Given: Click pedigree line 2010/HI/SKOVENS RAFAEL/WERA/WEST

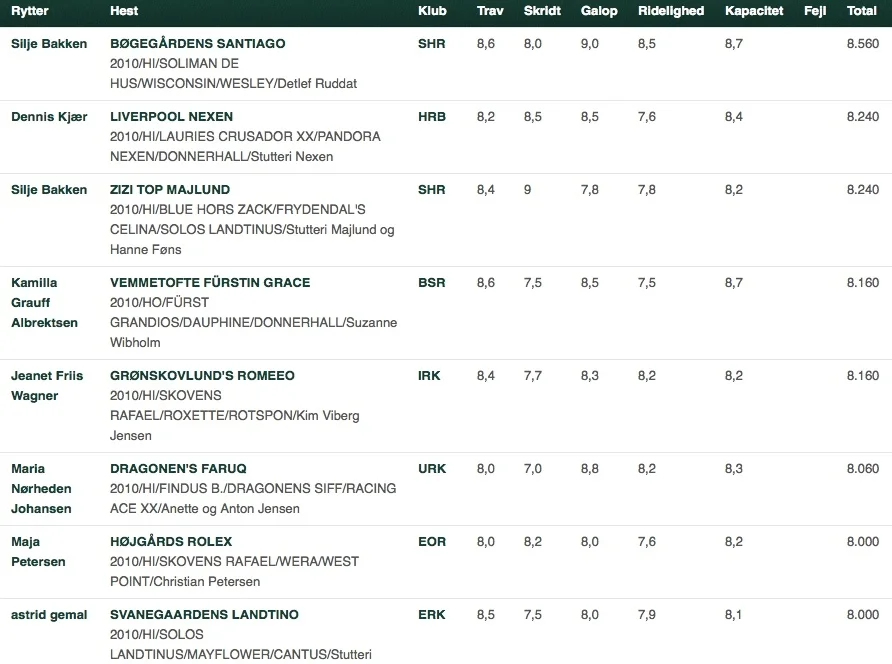Looking at the screenshot, I should click(x=234, y=562).
